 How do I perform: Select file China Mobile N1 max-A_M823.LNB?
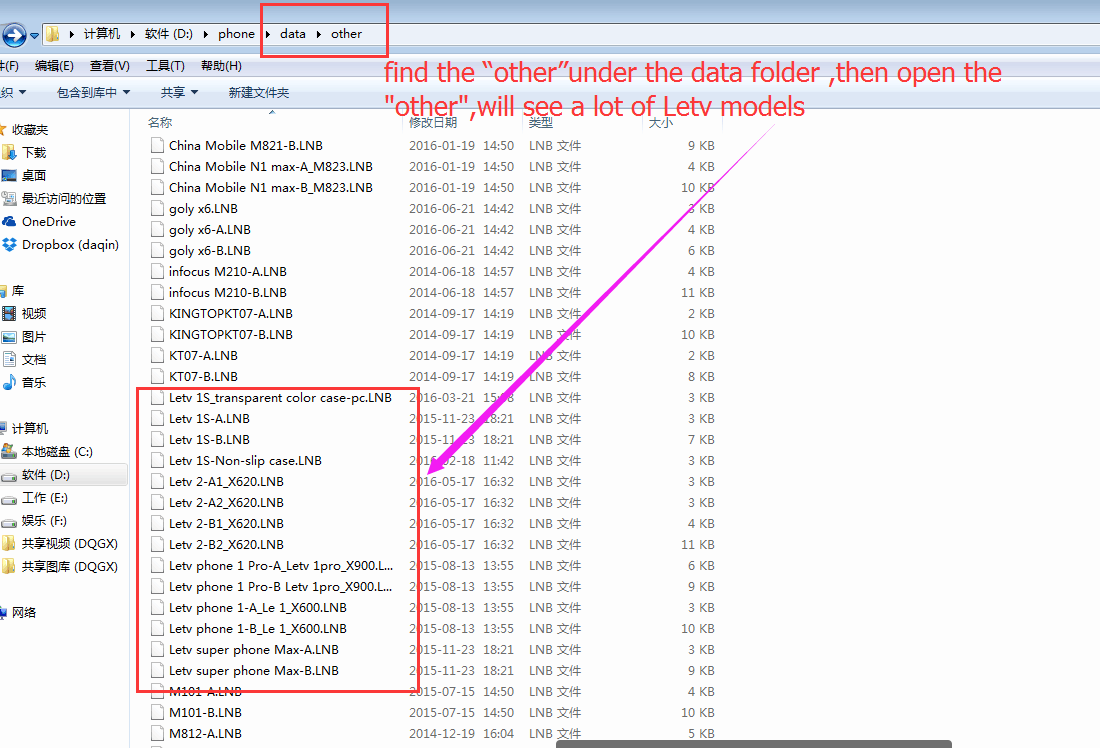click(x=271, y=166)
